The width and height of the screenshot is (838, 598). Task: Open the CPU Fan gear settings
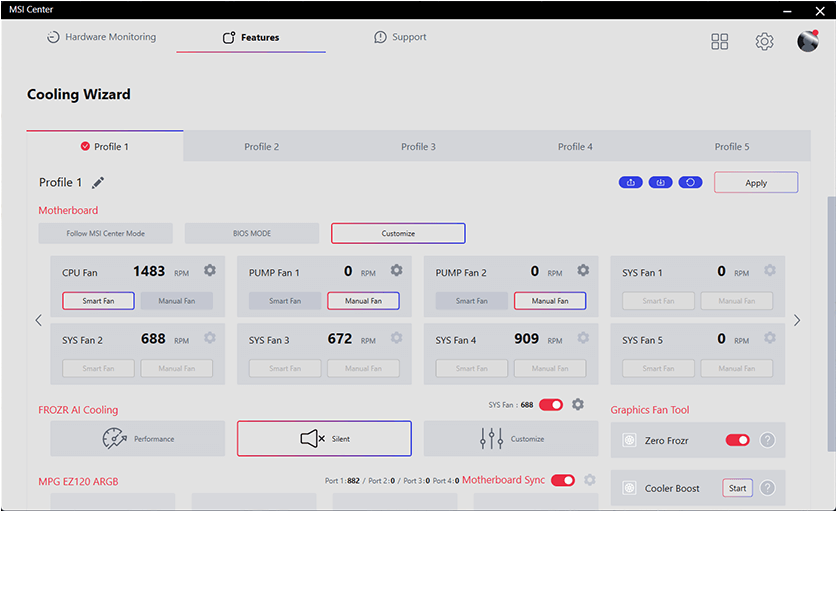pyautogui.click(x=210, y=271)
